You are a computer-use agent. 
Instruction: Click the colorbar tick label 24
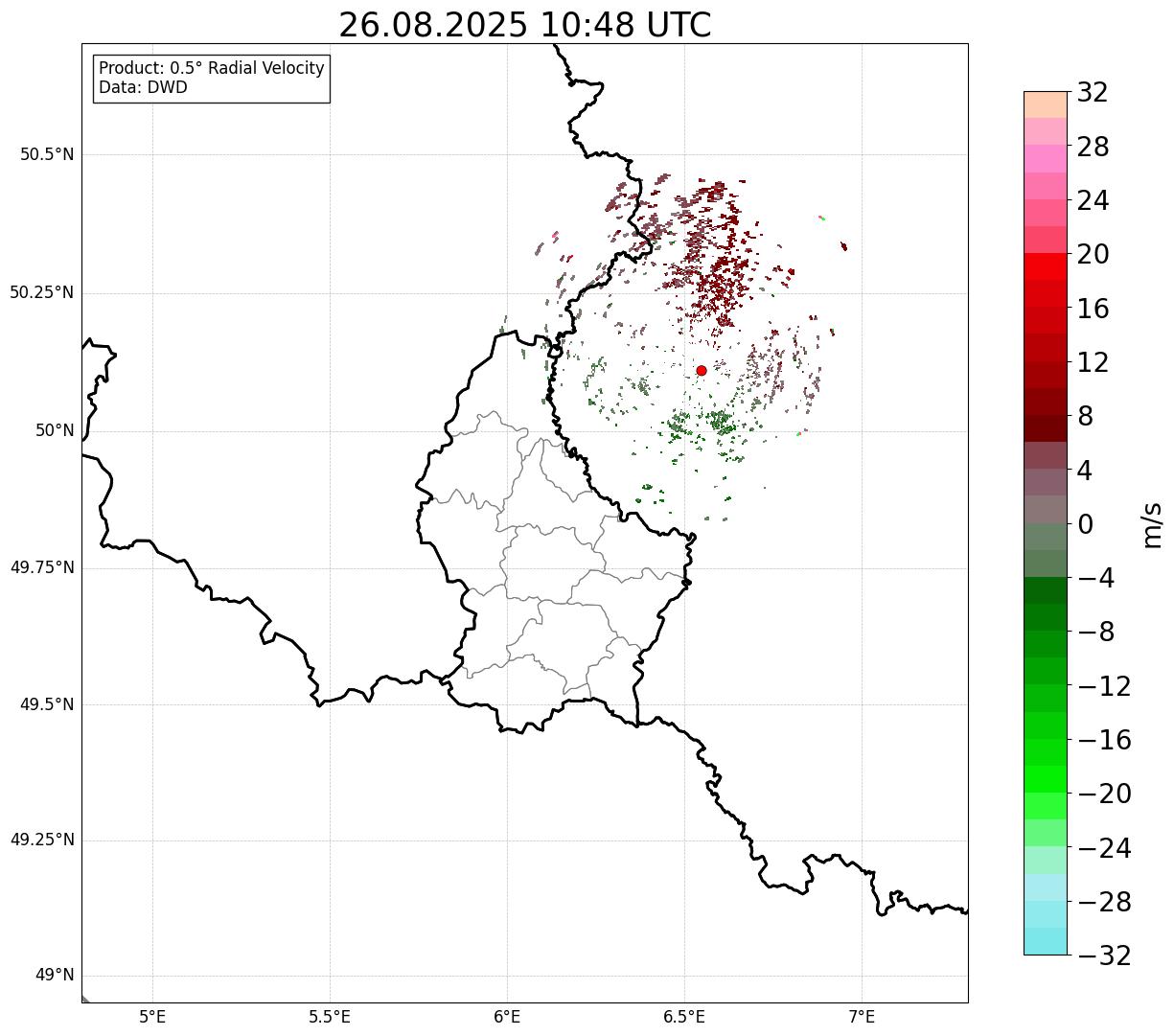point(1093,200)
